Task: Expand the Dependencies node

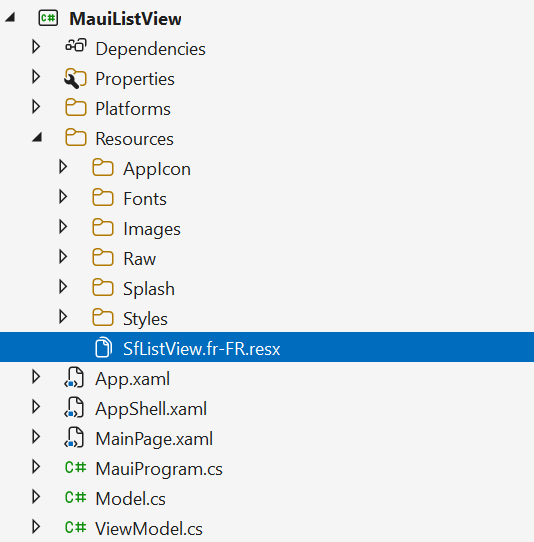Action: tap(36, 46)
